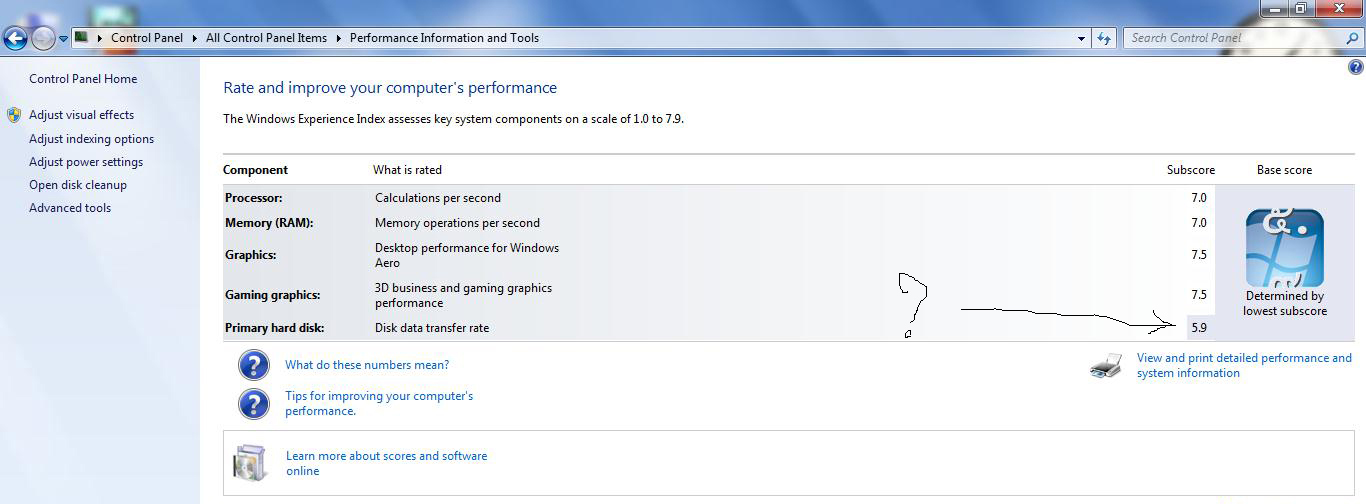Image resolution: width=1366 pixels, height=504 pixels.
Task: Click the Gaming graphics: row label
Action: (273, 295)
